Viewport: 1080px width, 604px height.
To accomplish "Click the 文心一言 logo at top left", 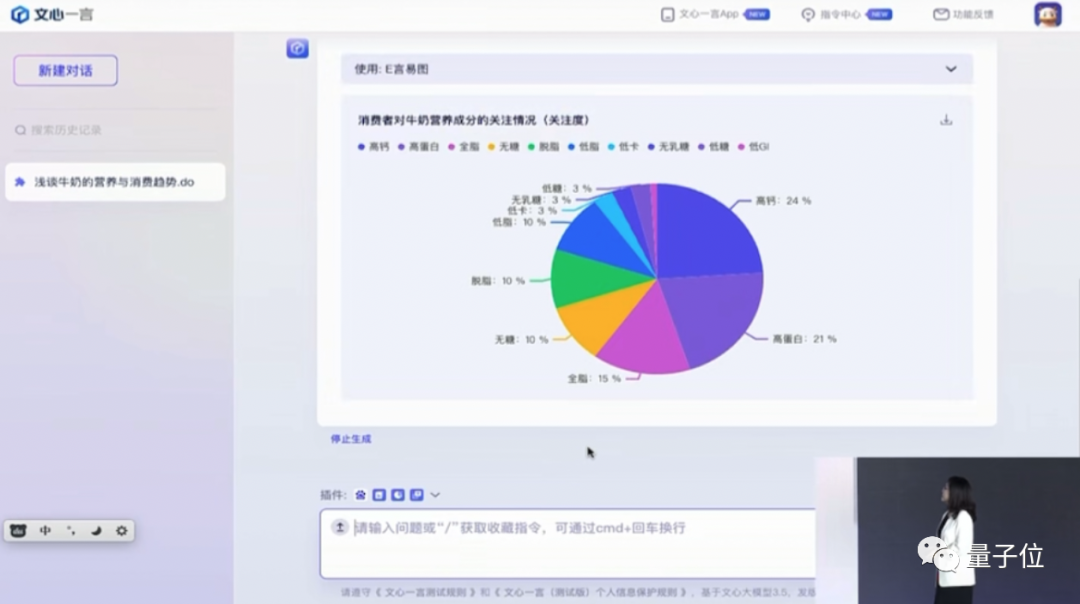I will [52, 14].
